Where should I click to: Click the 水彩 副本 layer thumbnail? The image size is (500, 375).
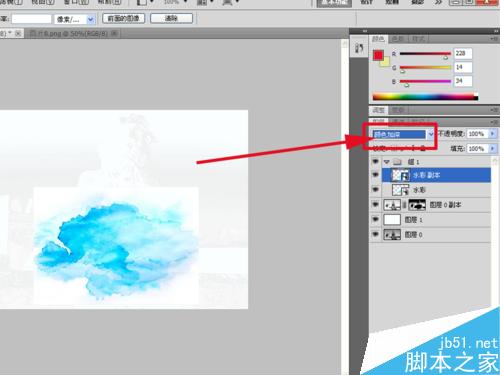[x=400, y=175]
